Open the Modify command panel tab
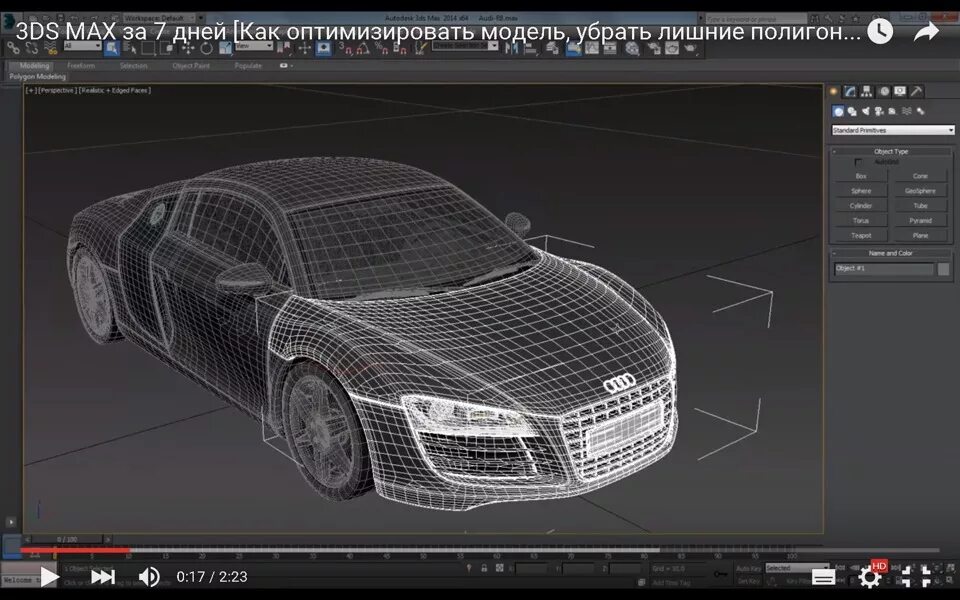The width and height of the screenshot is (960, 600). tap(850, 92)
